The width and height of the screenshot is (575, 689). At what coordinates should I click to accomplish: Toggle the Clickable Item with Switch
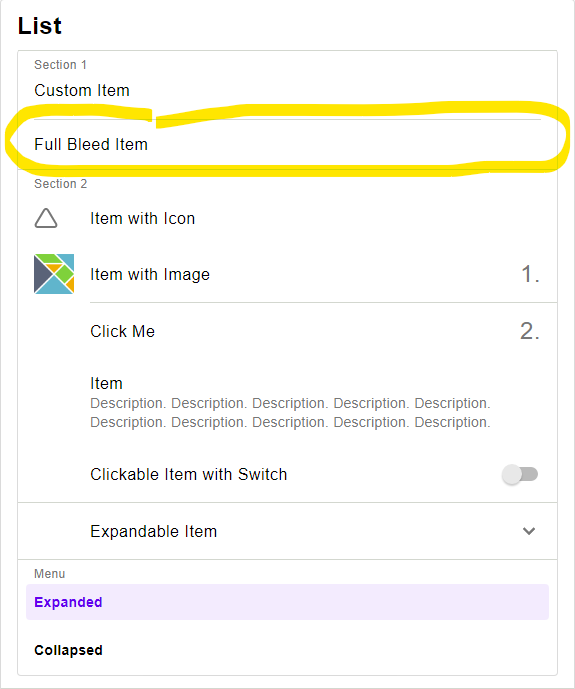click(520, 475)
